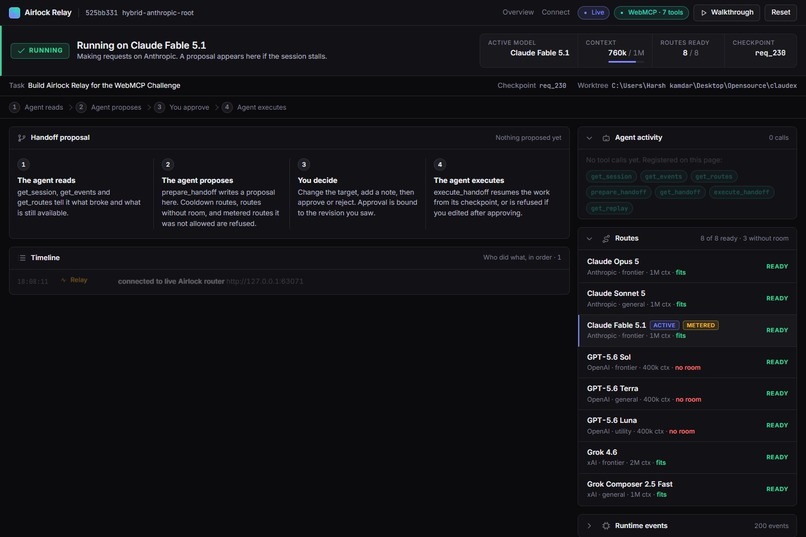Viewport: 806px width, 537px height.
Task: Click the Routes Ready 8 / 8 value
Action: pyautogui.click(x=690, y=53)
